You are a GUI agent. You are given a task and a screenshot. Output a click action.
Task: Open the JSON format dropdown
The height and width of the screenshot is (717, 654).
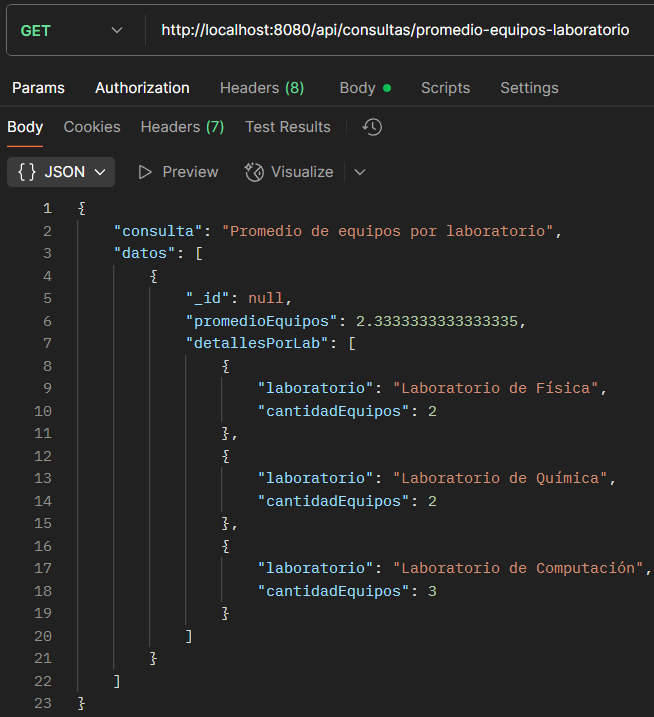tap(61, 172)
